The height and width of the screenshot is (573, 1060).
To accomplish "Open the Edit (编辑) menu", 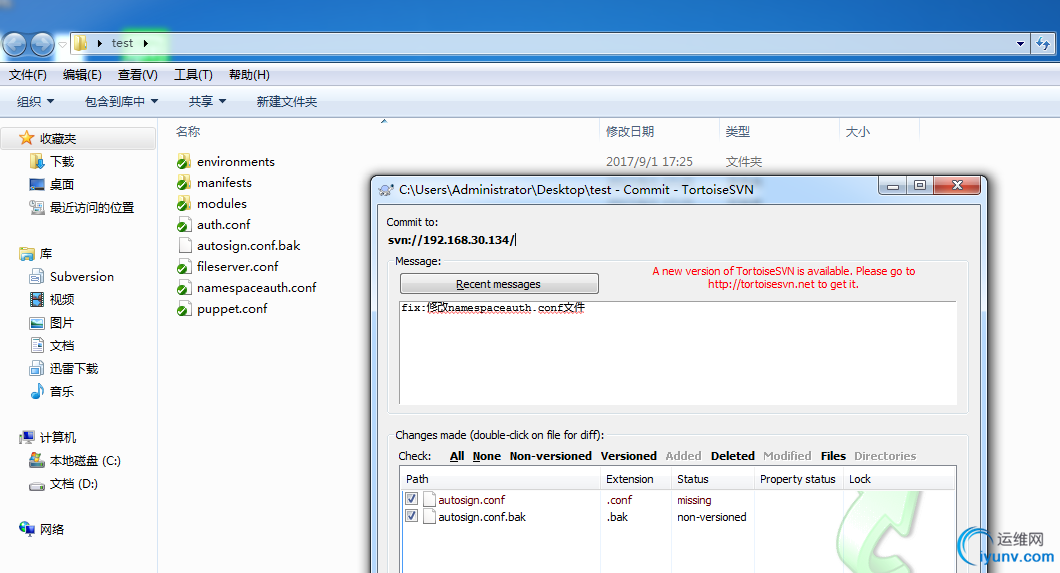I will pos(82,75).
